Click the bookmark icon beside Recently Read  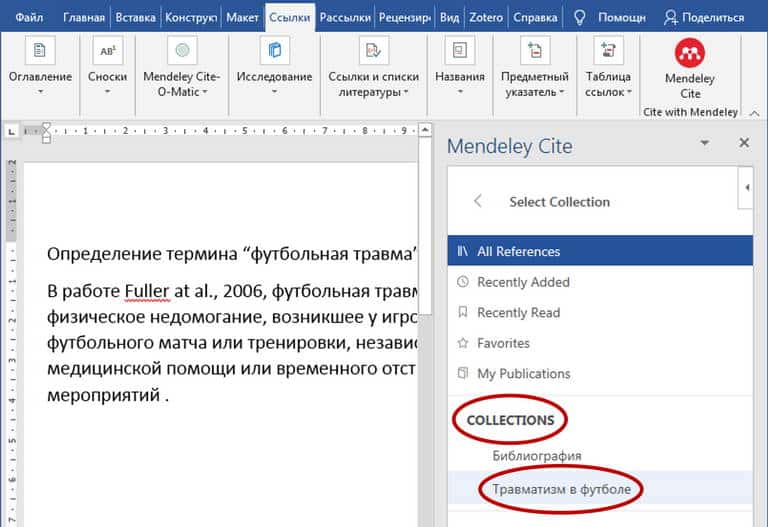463,312
